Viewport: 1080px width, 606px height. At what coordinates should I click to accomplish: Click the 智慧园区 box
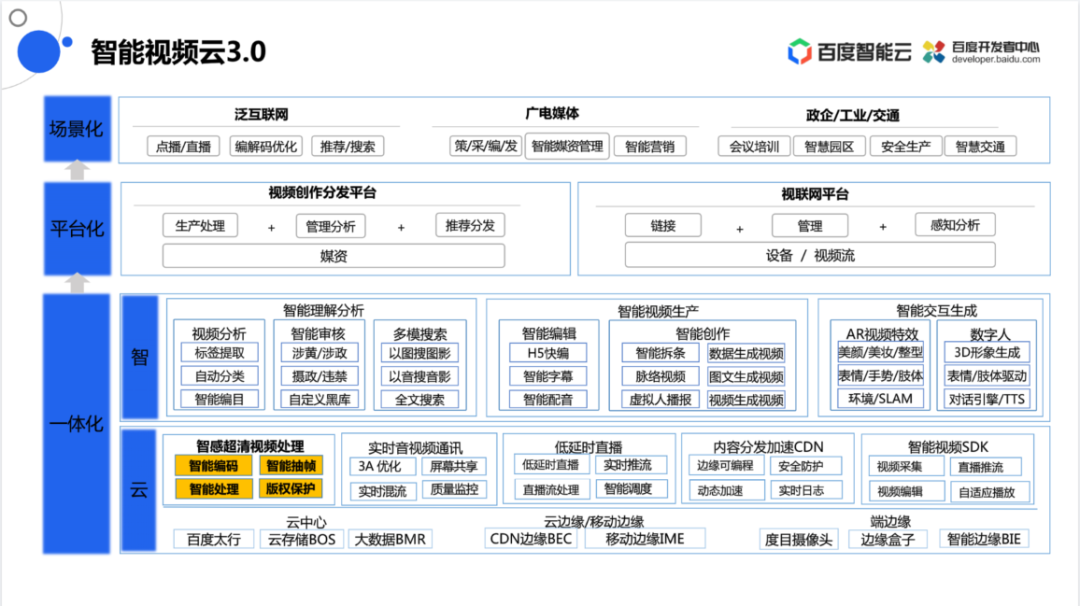[829, 146]
